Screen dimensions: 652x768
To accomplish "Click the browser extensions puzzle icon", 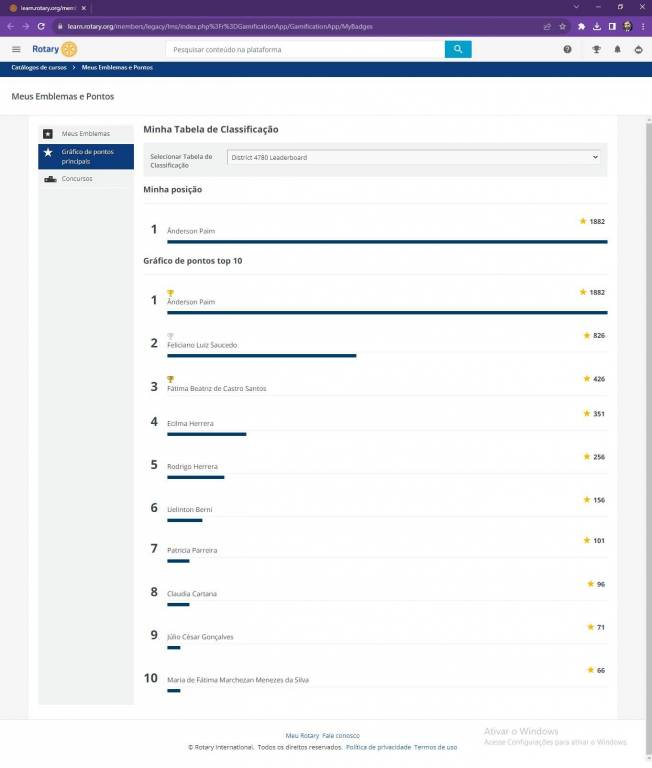I will (581, 26).
